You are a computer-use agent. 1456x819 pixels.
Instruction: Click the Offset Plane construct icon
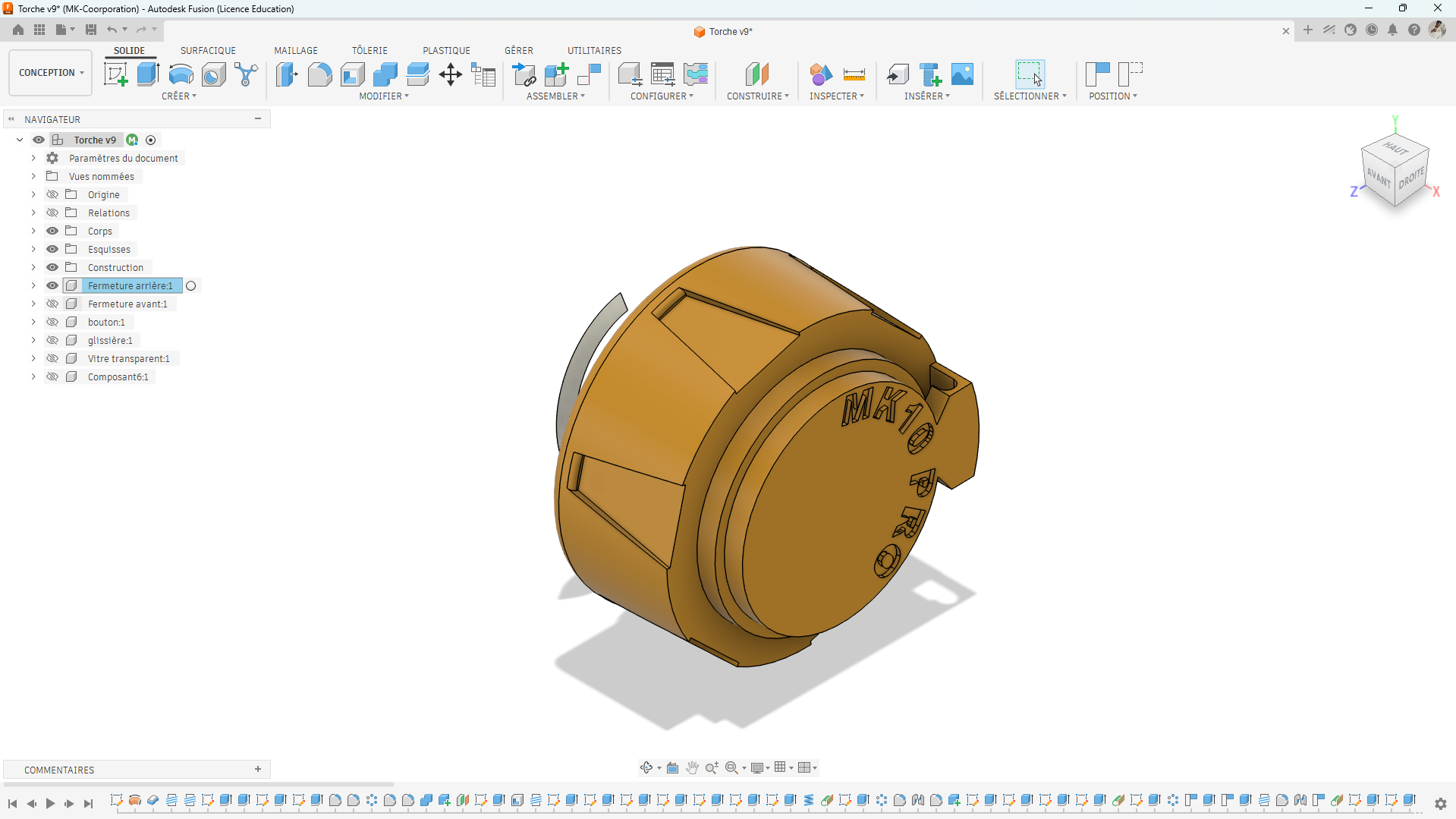(x=756, y=74)
